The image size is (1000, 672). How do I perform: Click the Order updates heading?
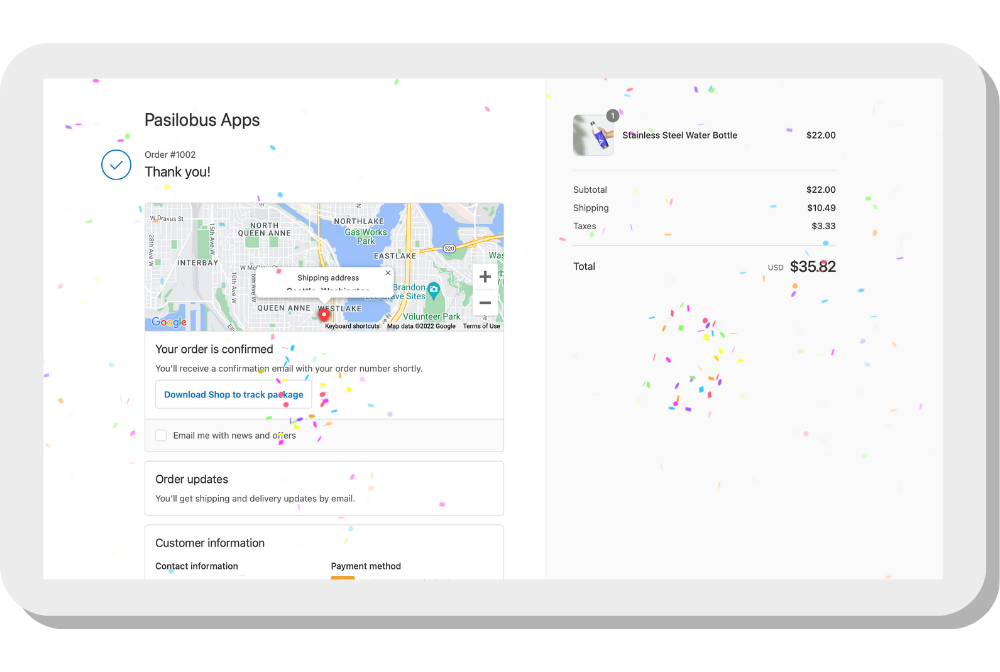192,479
